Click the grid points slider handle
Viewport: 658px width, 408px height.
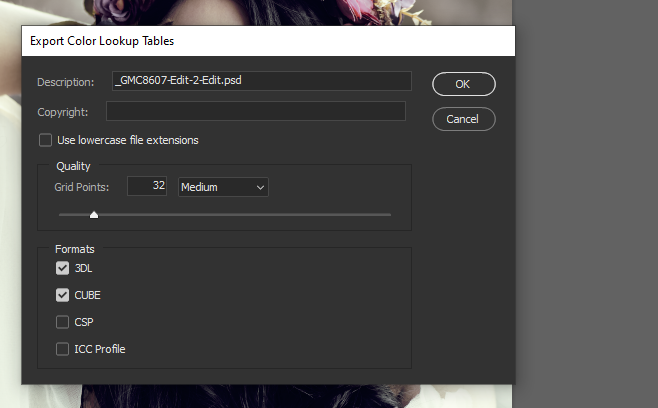click(94, 215)
